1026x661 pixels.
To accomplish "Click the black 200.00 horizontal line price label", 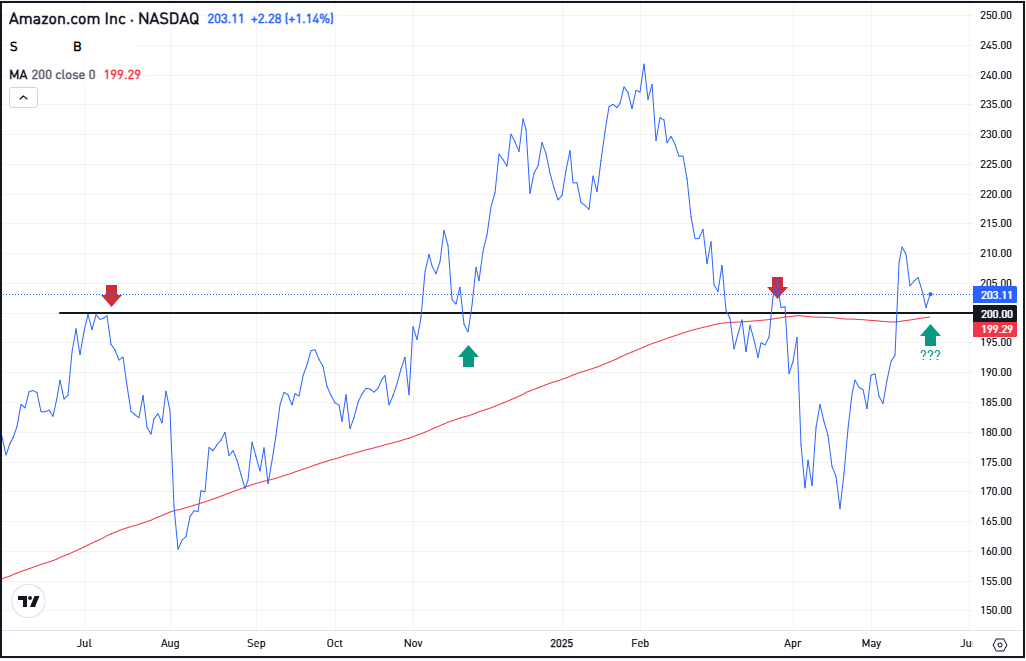I will click(x=997, y=314).
